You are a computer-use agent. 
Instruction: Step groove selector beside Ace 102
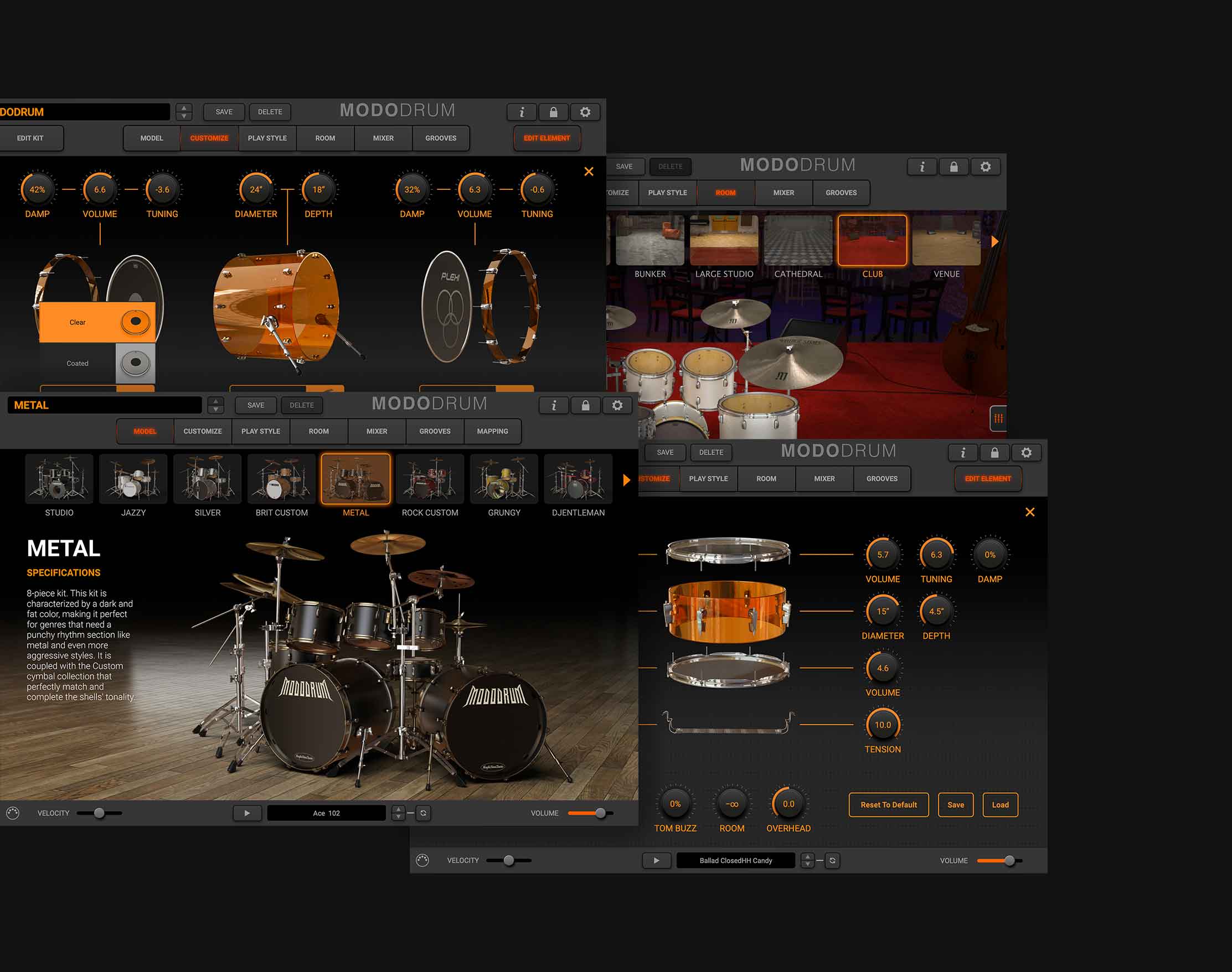coord(398,813)
